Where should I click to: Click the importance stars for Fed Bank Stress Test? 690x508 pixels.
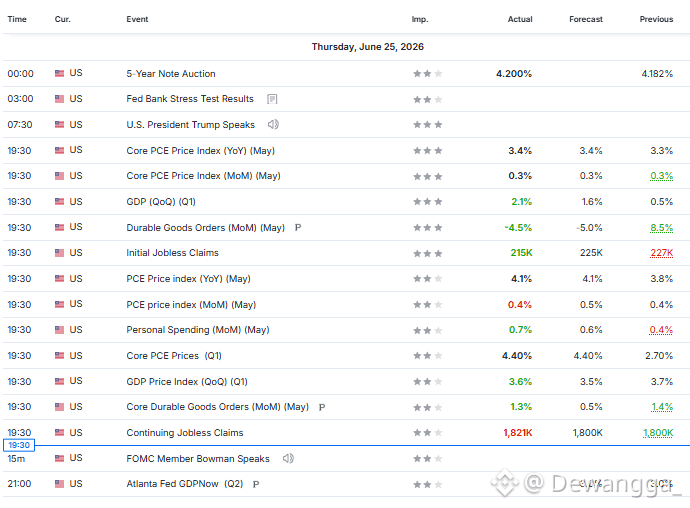coord(428,99)
